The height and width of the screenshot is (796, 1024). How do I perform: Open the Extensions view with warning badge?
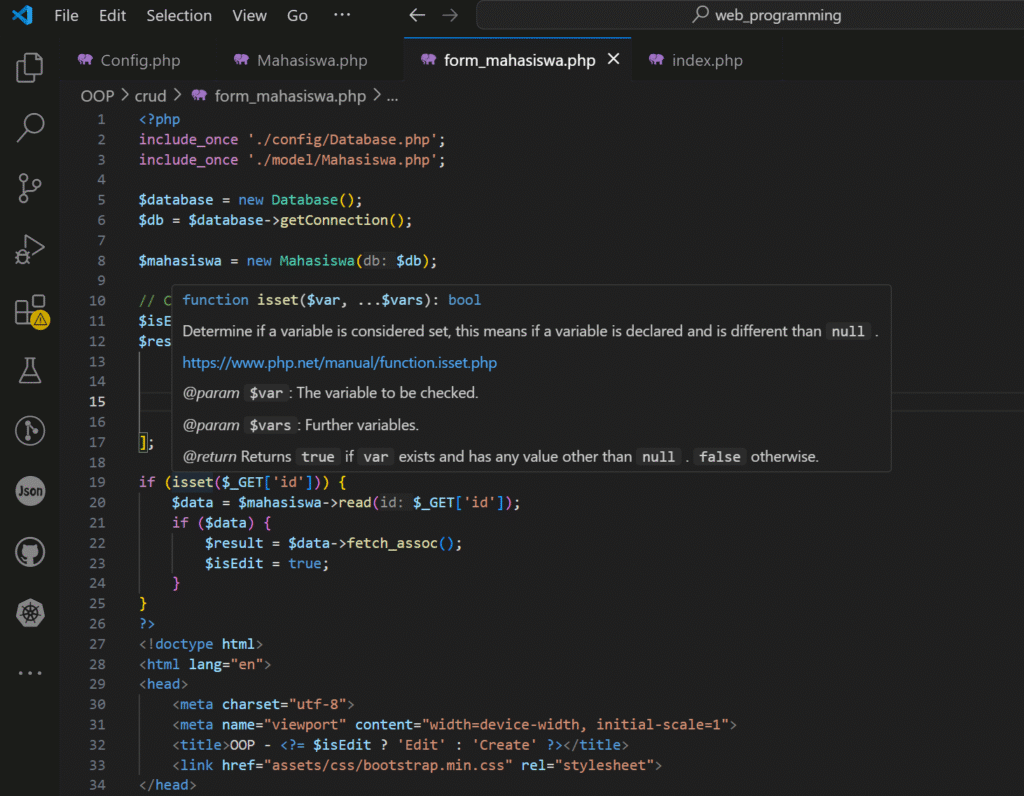click(30, 311)
